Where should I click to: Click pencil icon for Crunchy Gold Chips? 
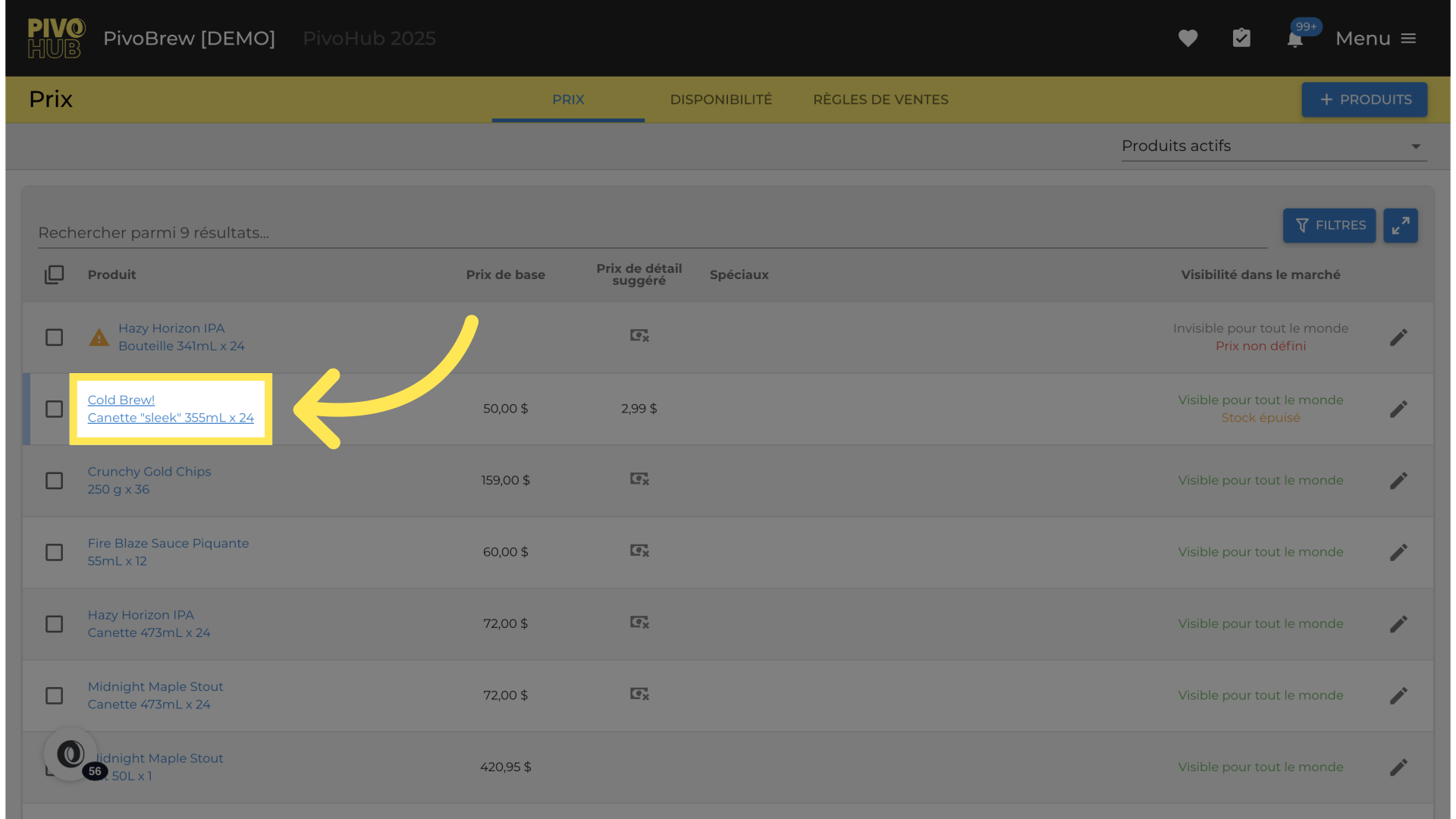tap(1398, 481)
